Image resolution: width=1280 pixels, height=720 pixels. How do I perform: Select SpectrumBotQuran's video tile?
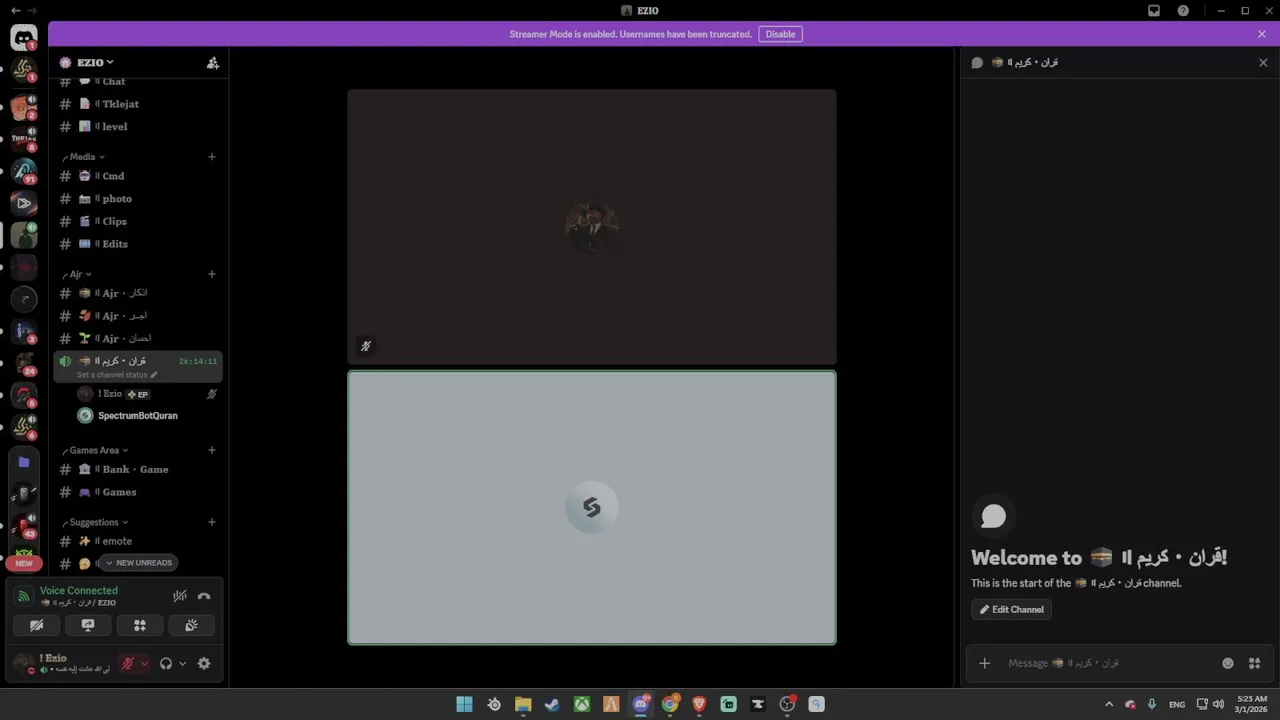pyautogui.click(x=592, y=508)
